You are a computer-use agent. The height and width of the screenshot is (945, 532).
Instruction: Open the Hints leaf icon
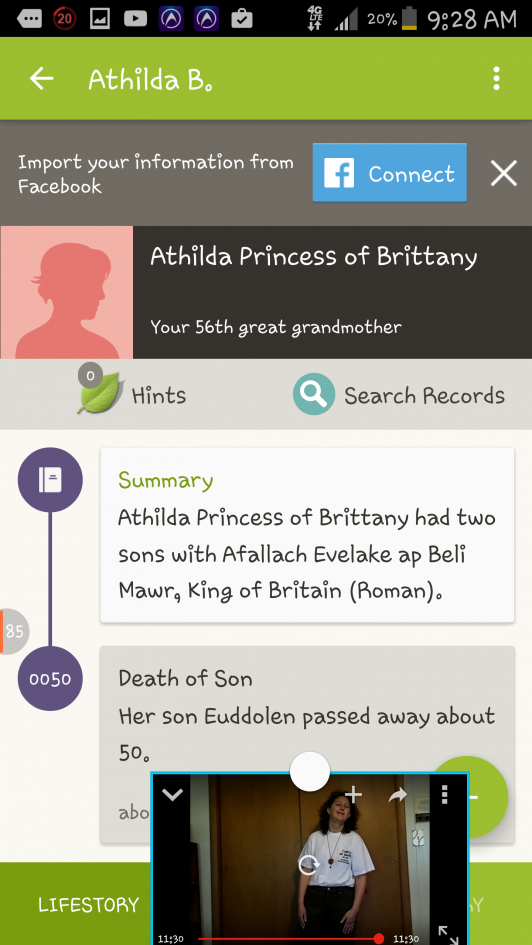(x=99, y=392)
